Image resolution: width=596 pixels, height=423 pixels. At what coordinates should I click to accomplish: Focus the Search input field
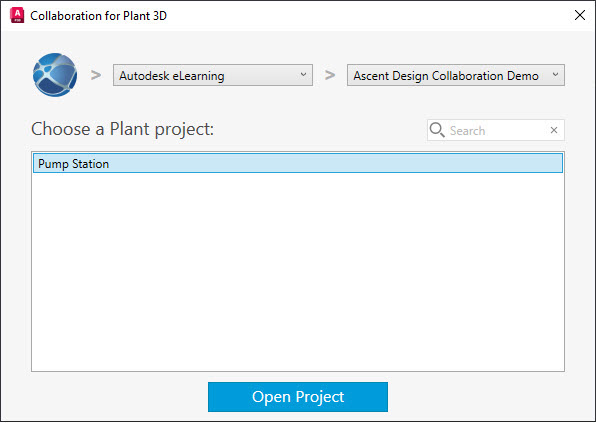(x=495, y=130)
